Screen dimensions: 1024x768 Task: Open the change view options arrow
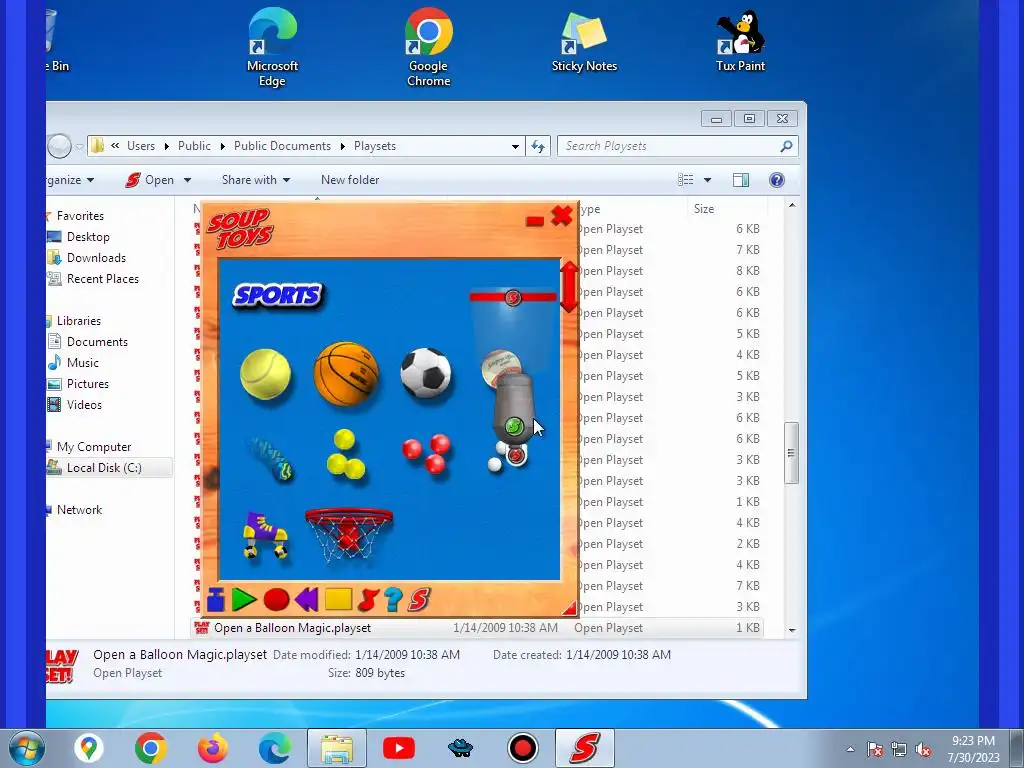[707, 180]
